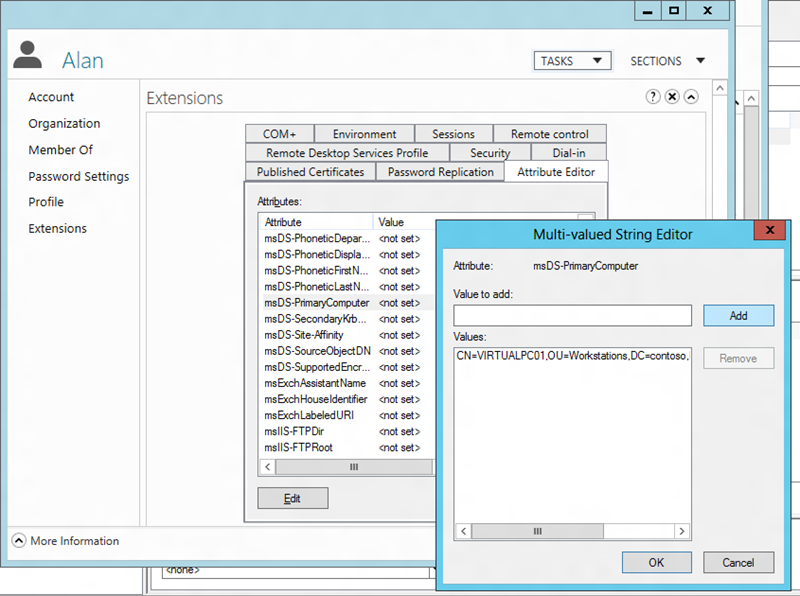Click Cancel in Multi-valued String Editor
The width and height of the screenshot is (800, 596).
(x=738, y=562)
